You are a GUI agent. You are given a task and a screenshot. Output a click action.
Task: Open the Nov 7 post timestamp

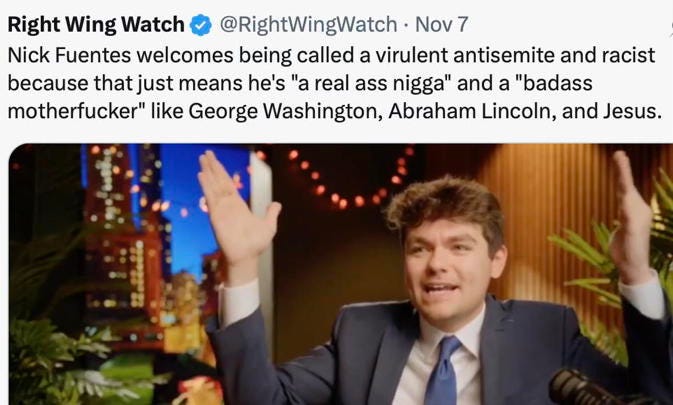click(441, 24)
